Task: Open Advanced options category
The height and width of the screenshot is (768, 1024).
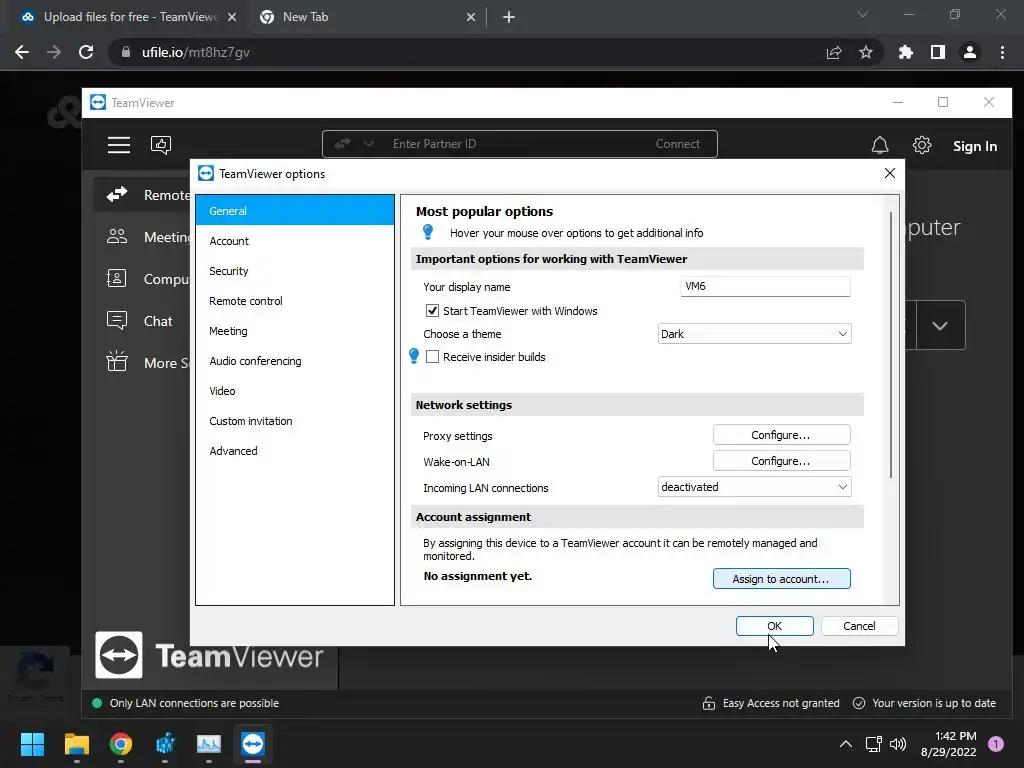Action: (295, 451)
